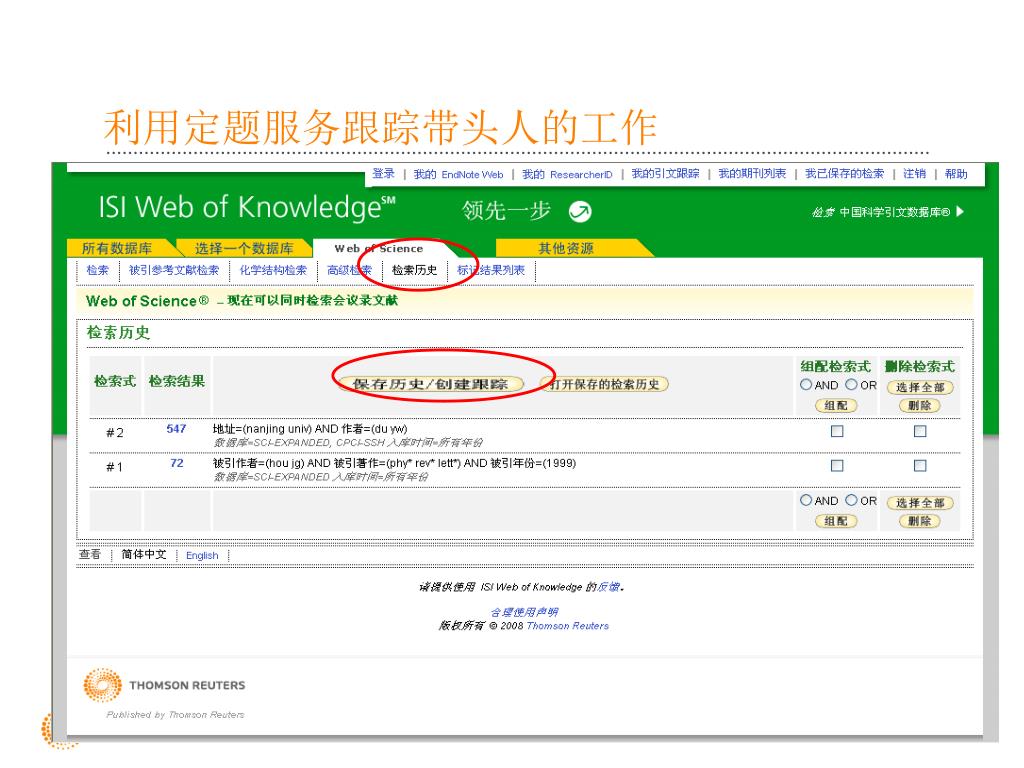Viewport: 1024px width, 768px height.
Task: Click the bottom 选择全部 button
Action: coord(920,503)
